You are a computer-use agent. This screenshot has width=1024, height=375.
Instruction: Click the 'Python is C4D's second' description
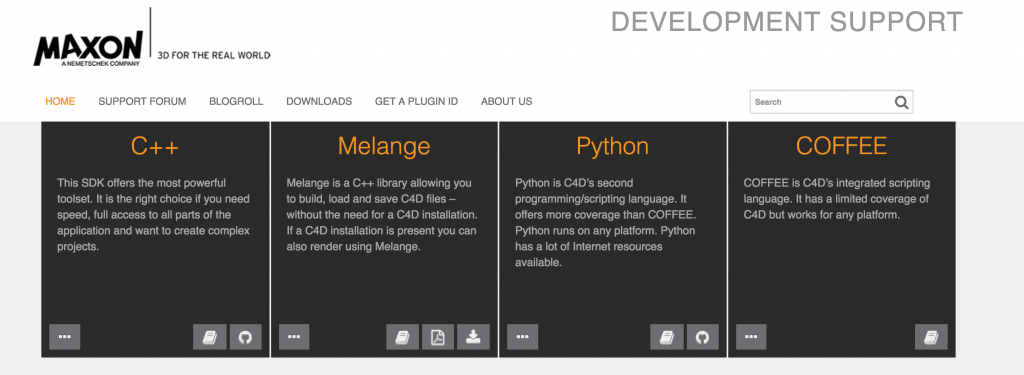coord(605,223)
